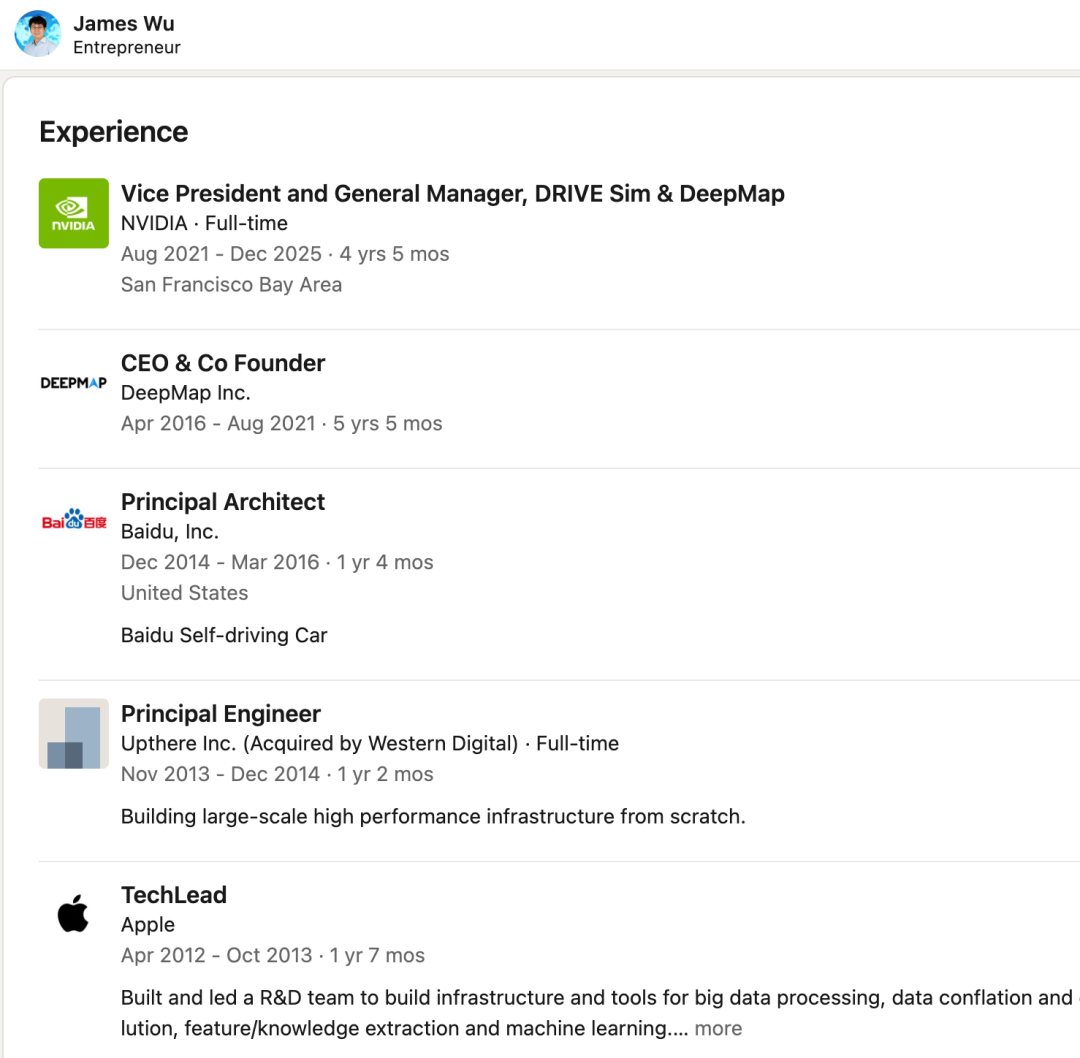Open the Principal Engineer position title
Viewport: 1080px width, 1058px height.
pyautogui.click(x=221, y=714)
